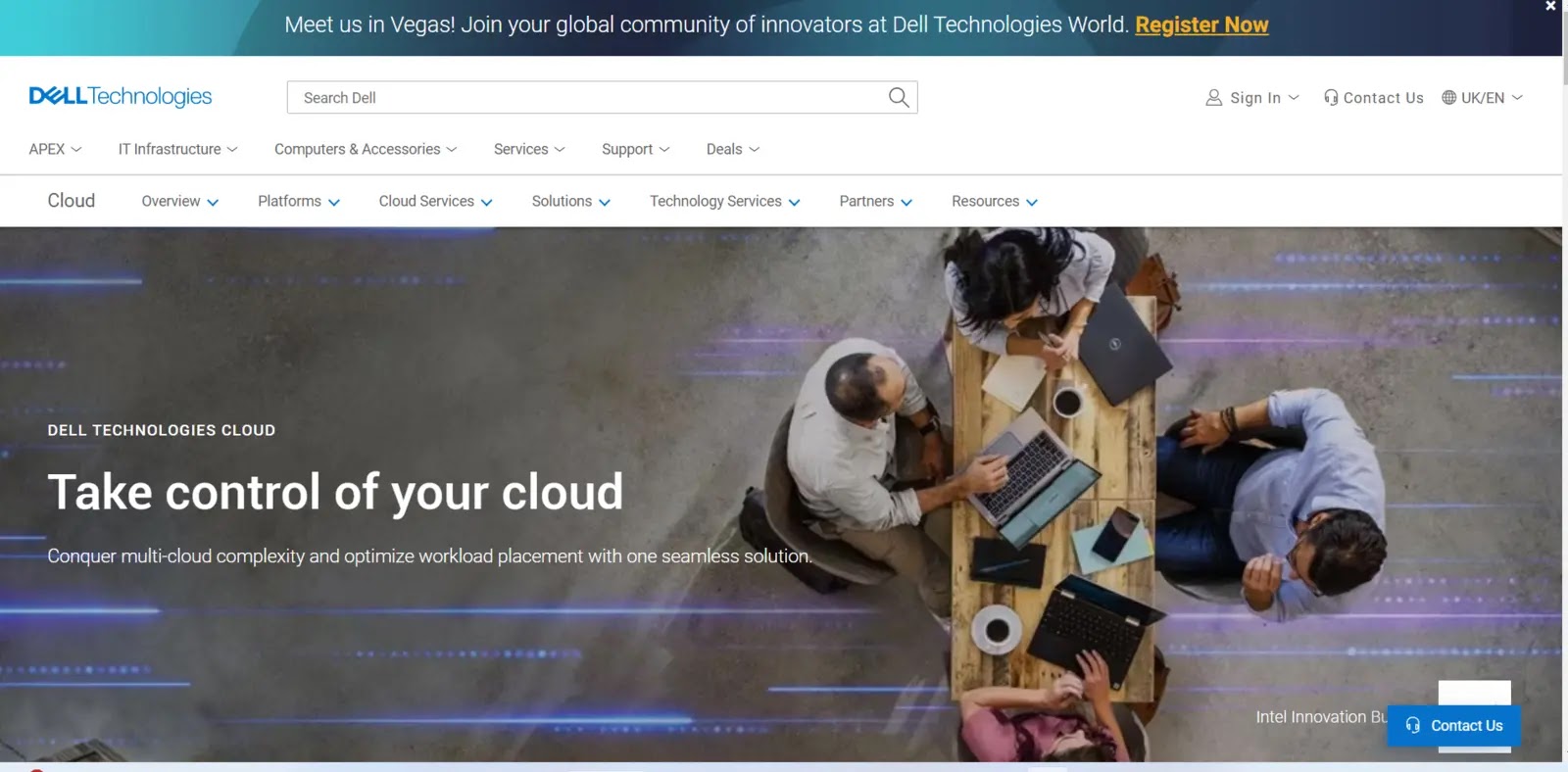Focus the Search Dell input field

[x=602, y=97]
